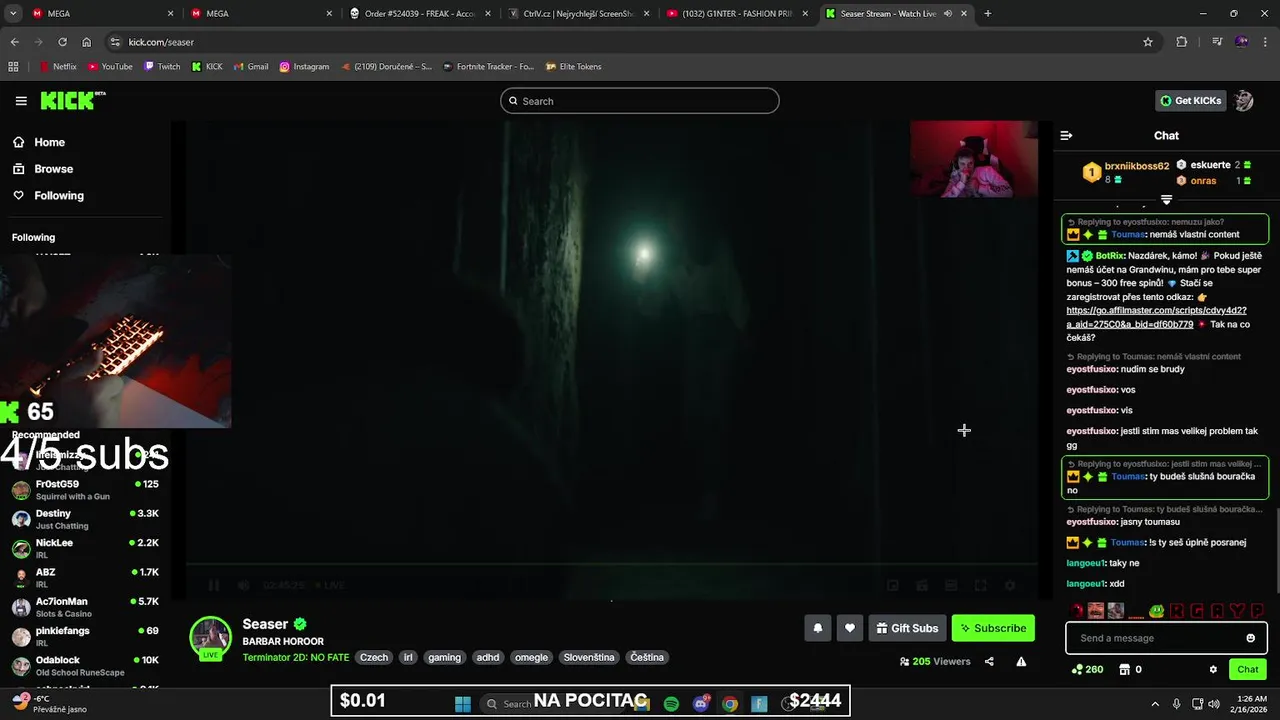Click brxniikboss62 in gift leaderboard
This screenshot has width=1280, height=720.
[x=1136, y=166]
